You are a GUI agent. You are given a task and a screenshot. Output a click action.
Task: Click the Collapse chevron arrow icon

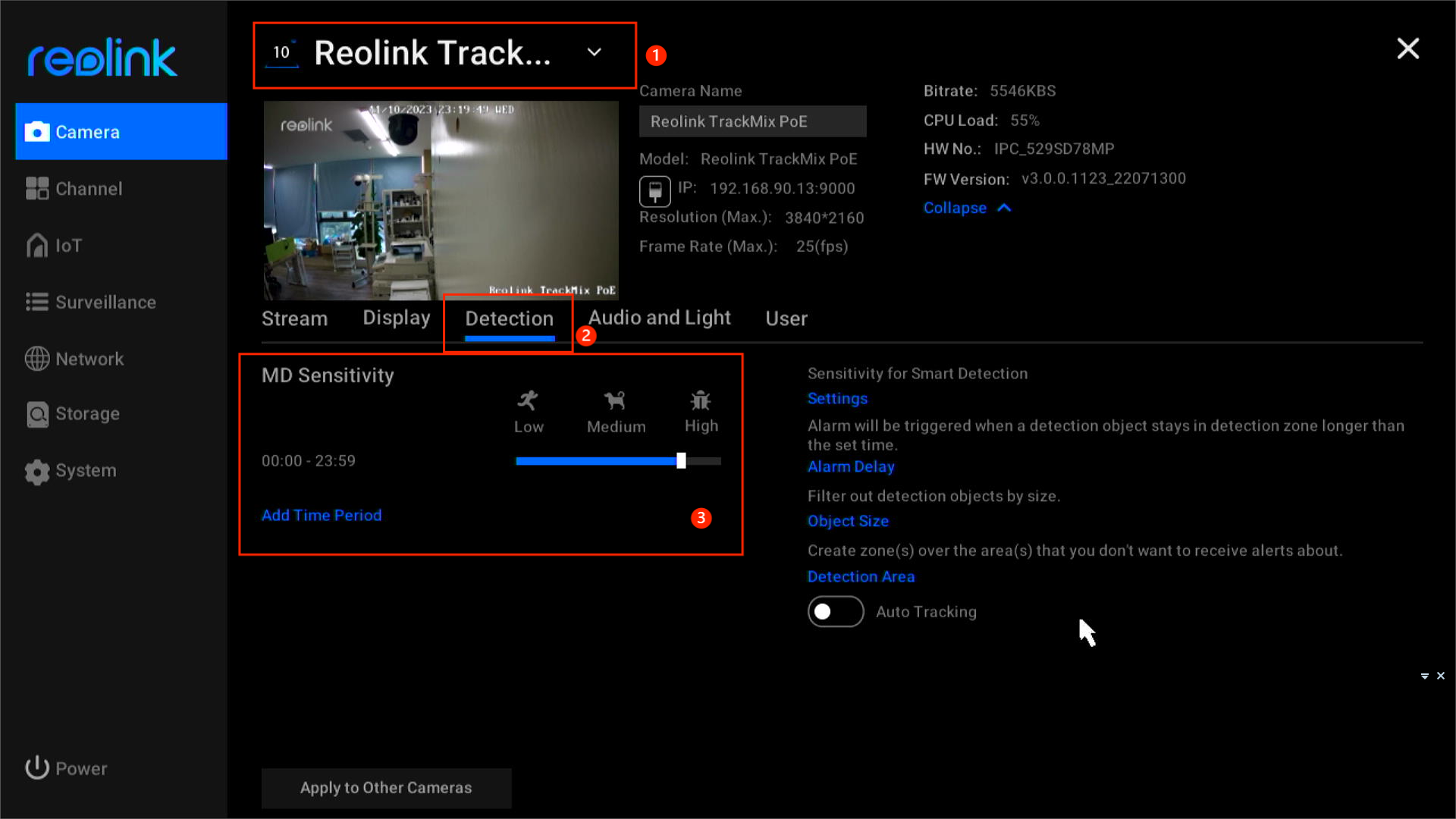point(1004,208)
